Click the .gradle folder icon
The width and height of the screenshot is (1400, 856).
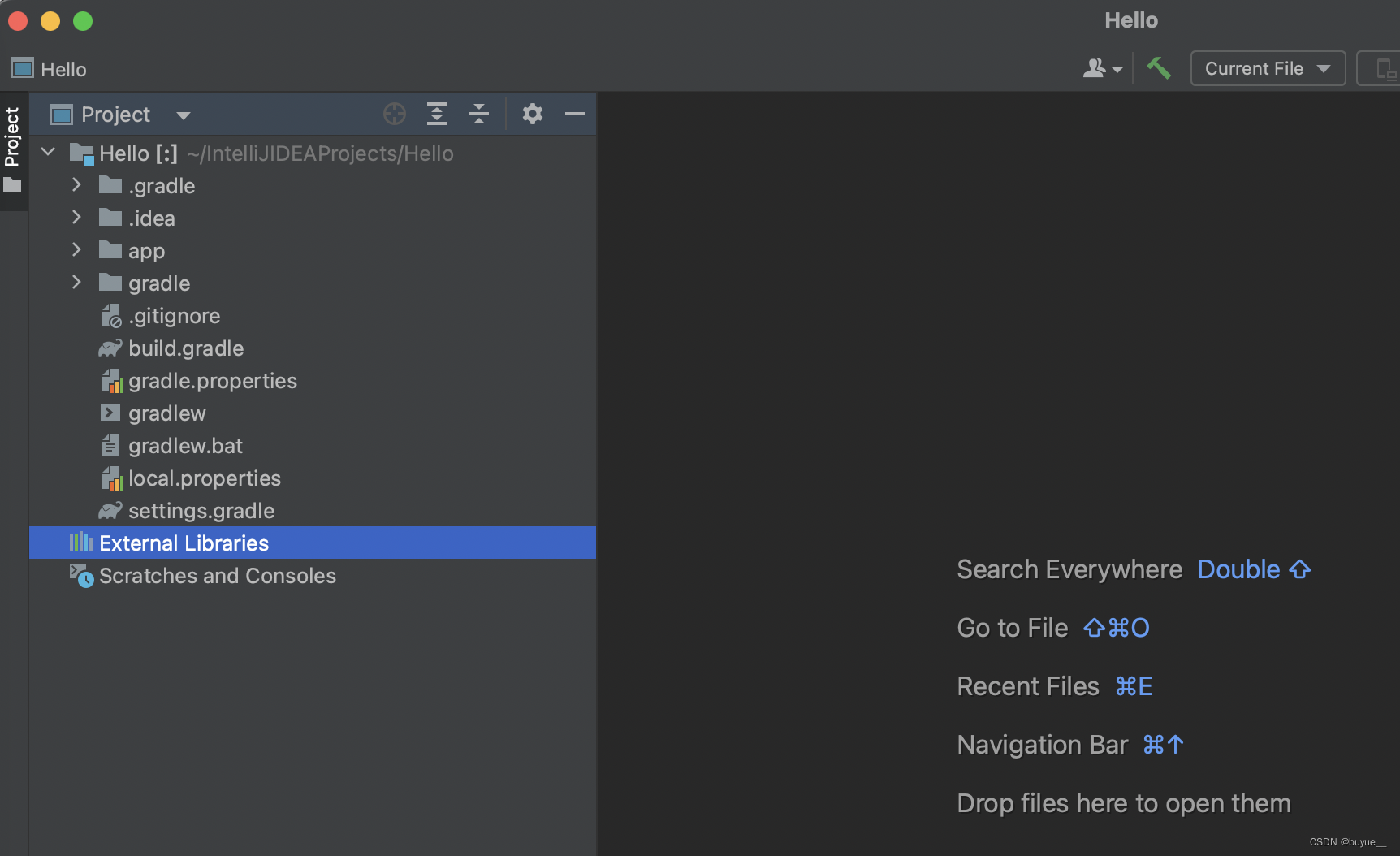tap(110, 184)
